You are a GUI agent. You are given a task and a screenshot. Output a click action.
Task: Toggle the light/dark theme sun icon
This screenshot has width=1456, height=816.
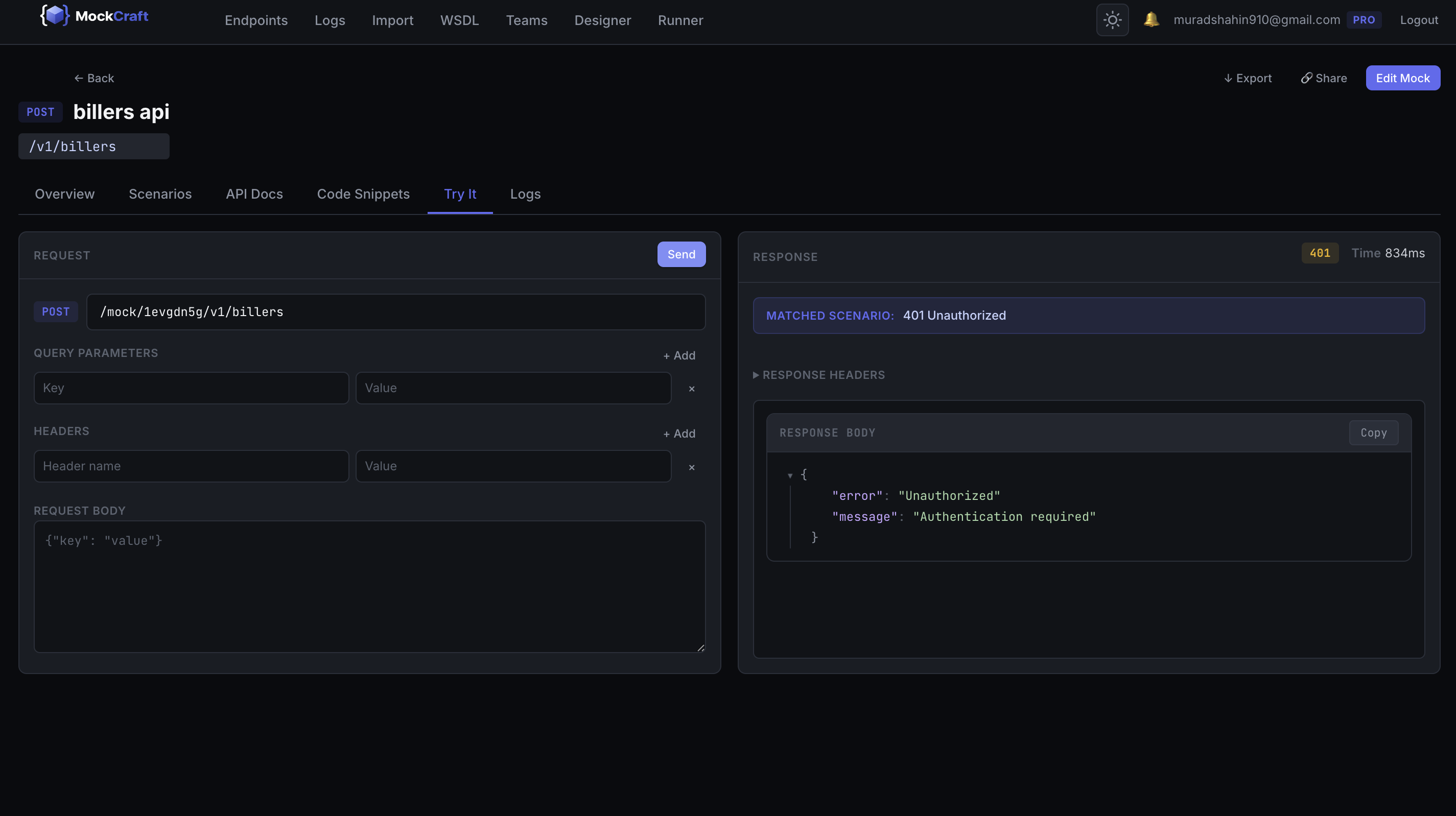pyautogui.click(x=1112, y=20)
